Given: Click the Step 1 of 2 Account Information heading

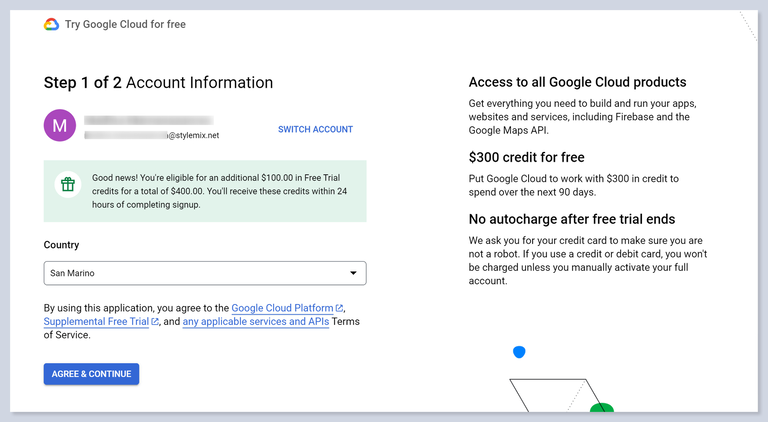Looking at the screenshot, I should [158, 83].
